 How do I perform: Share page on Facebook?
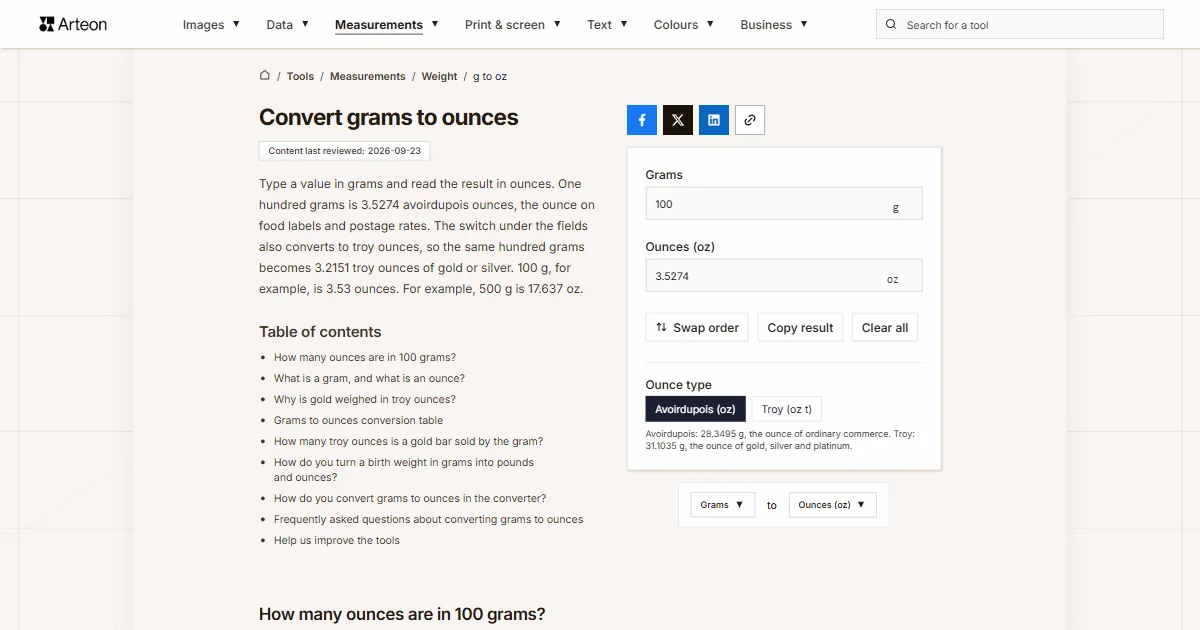(642, 120)
